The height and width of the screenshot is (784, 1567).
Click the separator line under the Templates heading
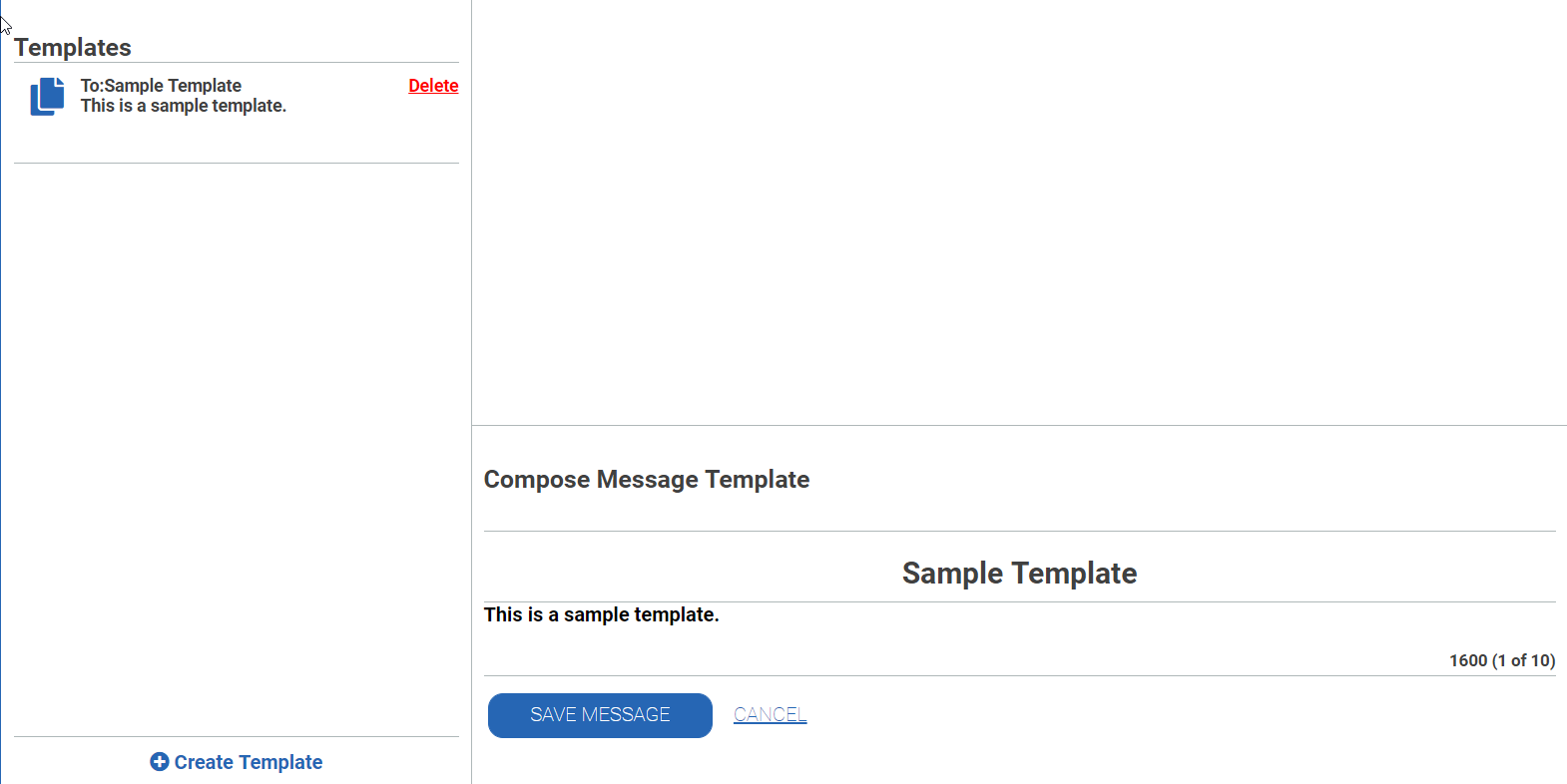236,63
